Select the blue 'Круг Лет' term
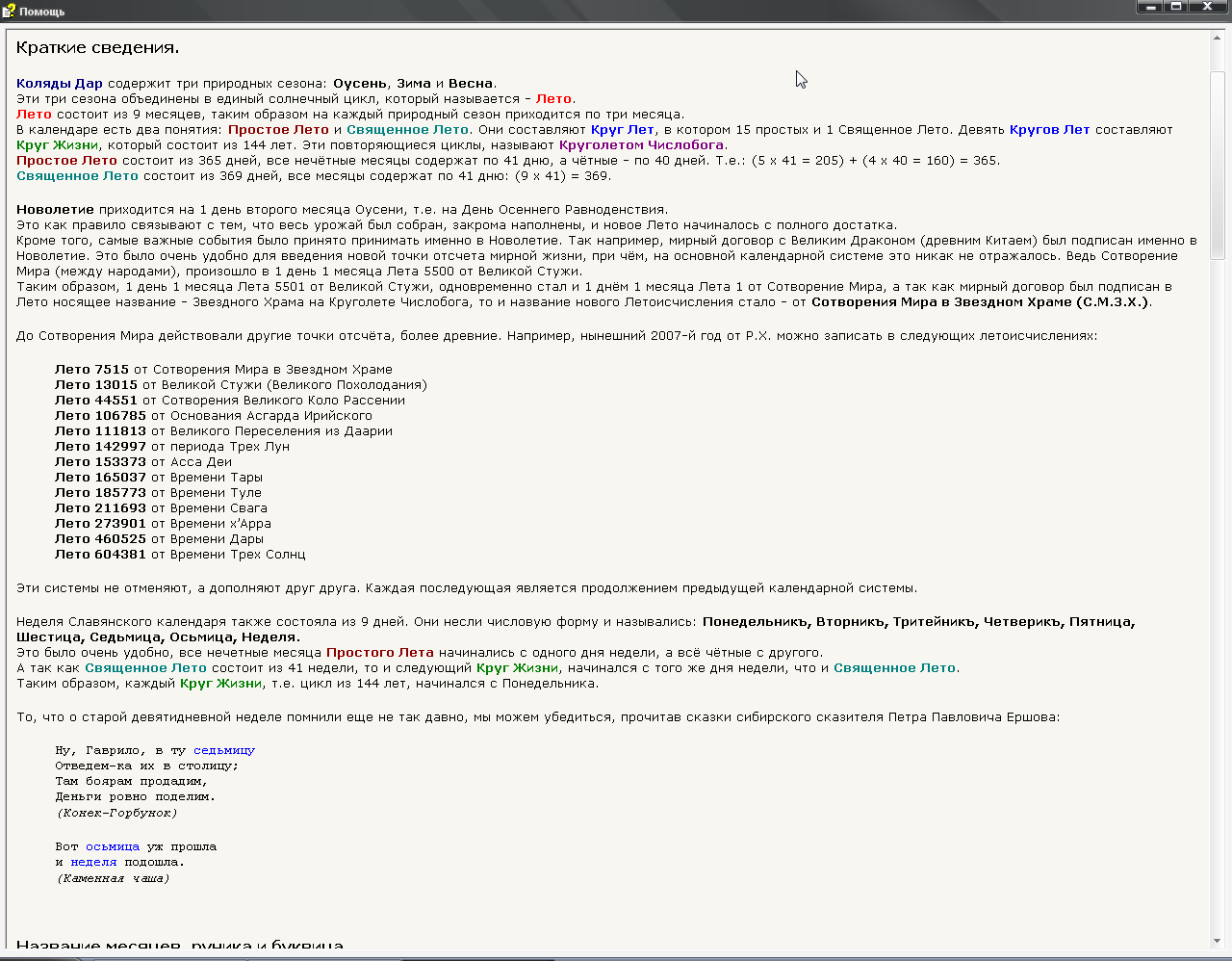 tap(622, 130)
